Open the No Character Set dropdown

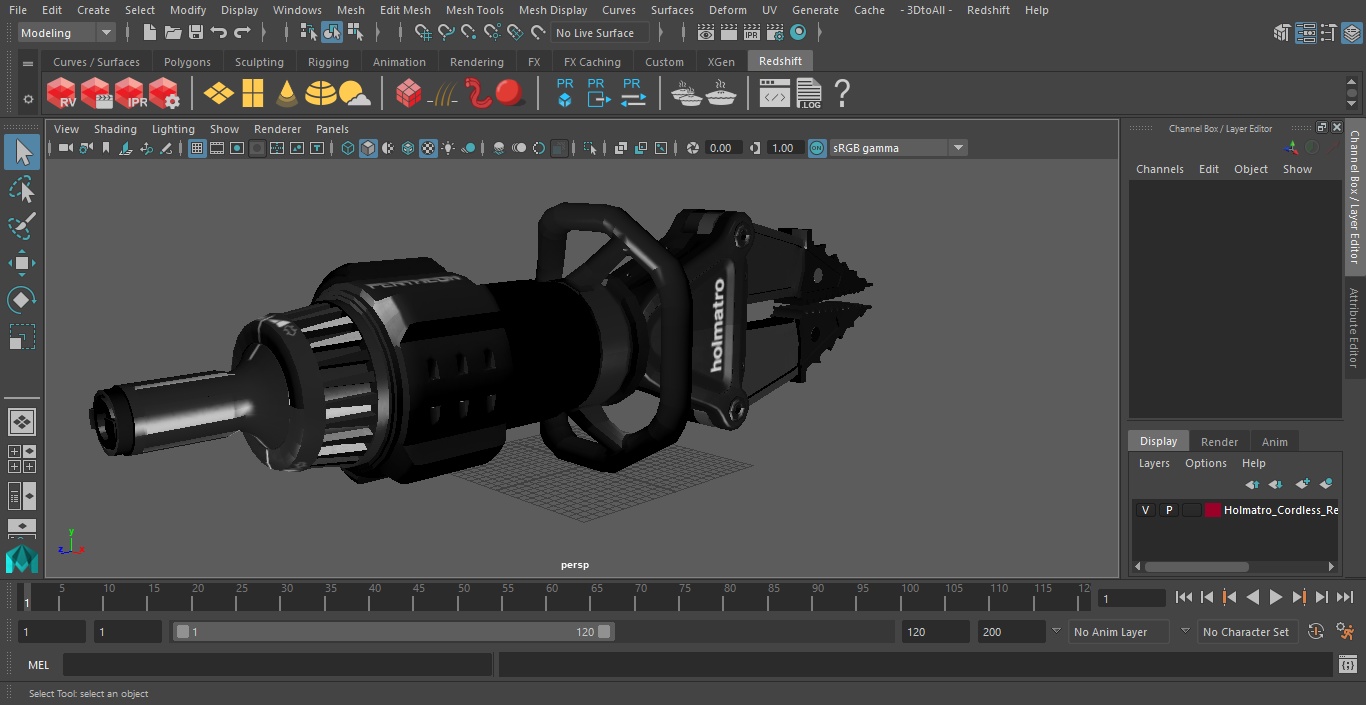click(1247, 632)
